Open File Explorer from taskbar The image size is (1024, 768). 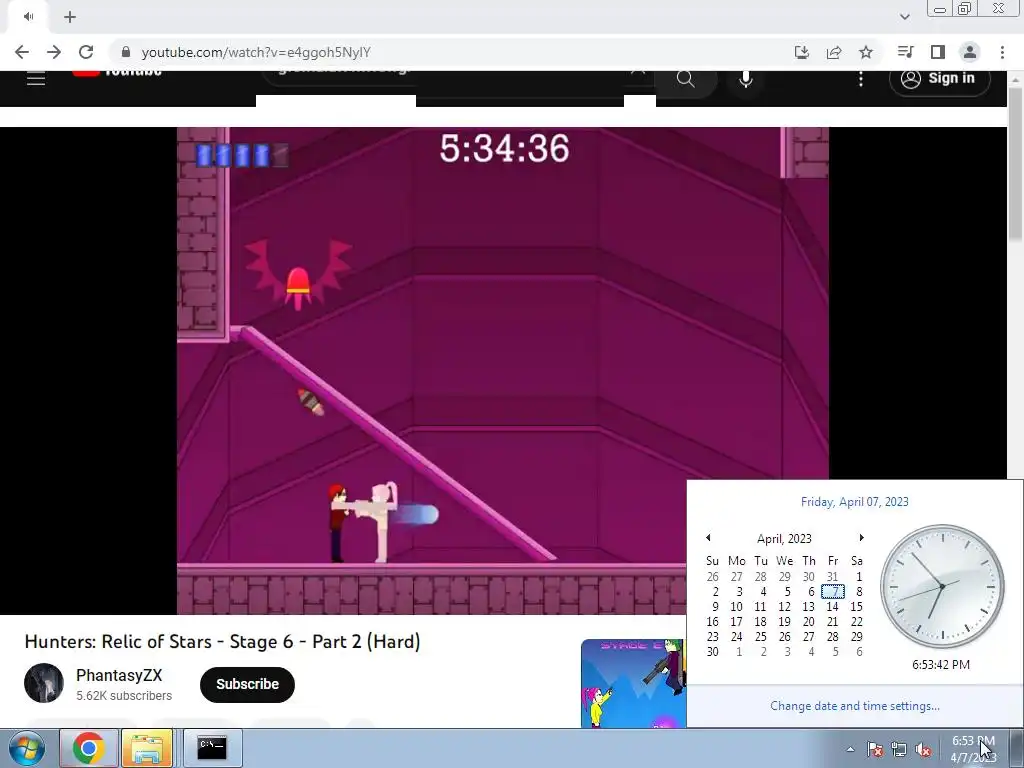coord(148,748)
